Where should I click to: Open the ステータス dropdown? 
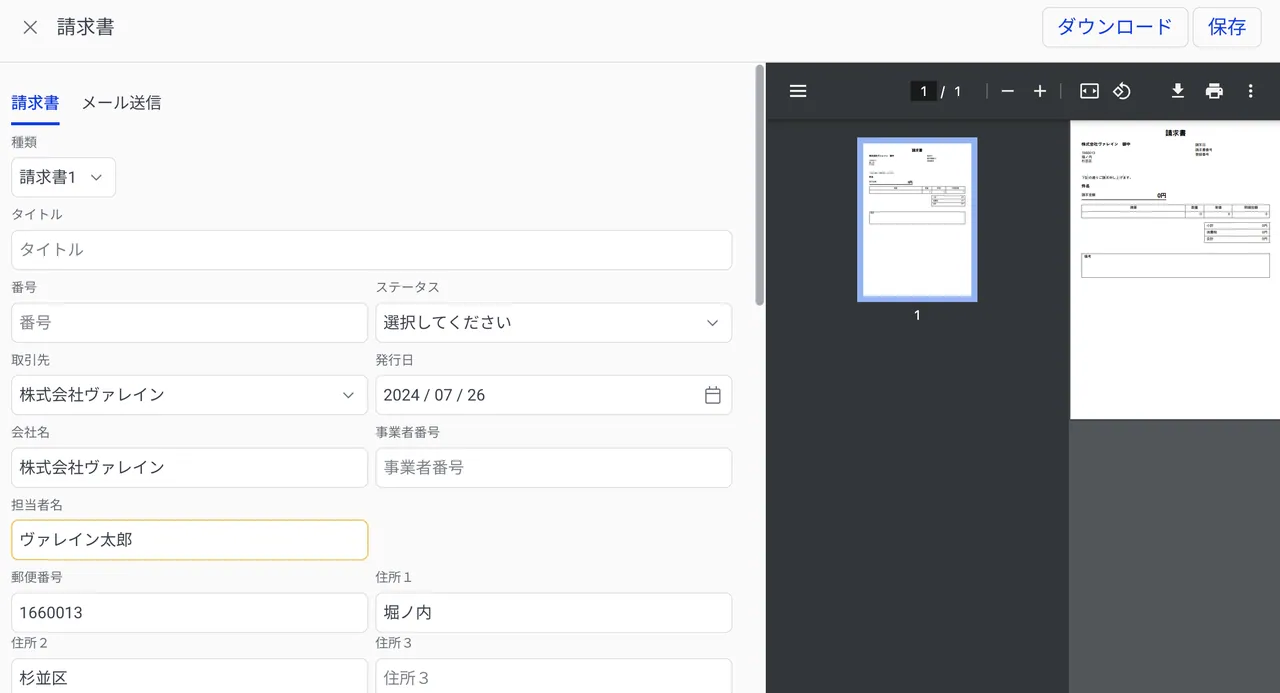pyautogui.click(x=554, y=323)
